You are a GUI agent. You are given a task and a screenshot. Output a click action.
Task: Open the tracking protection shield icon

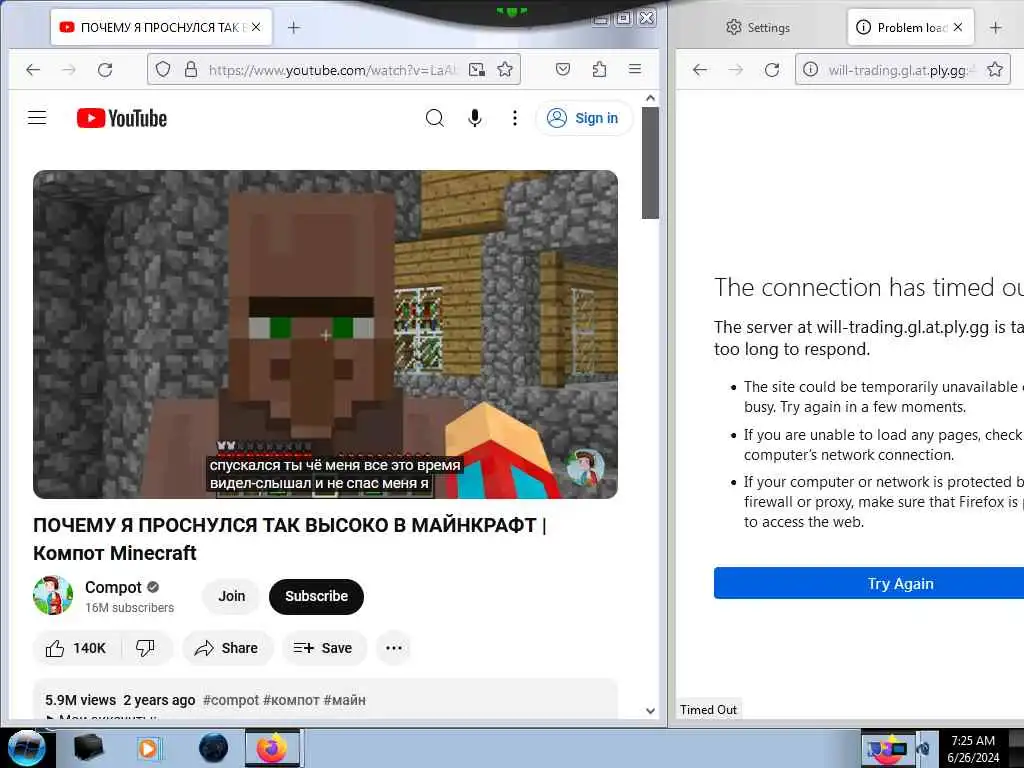click(x=163, y=69)
